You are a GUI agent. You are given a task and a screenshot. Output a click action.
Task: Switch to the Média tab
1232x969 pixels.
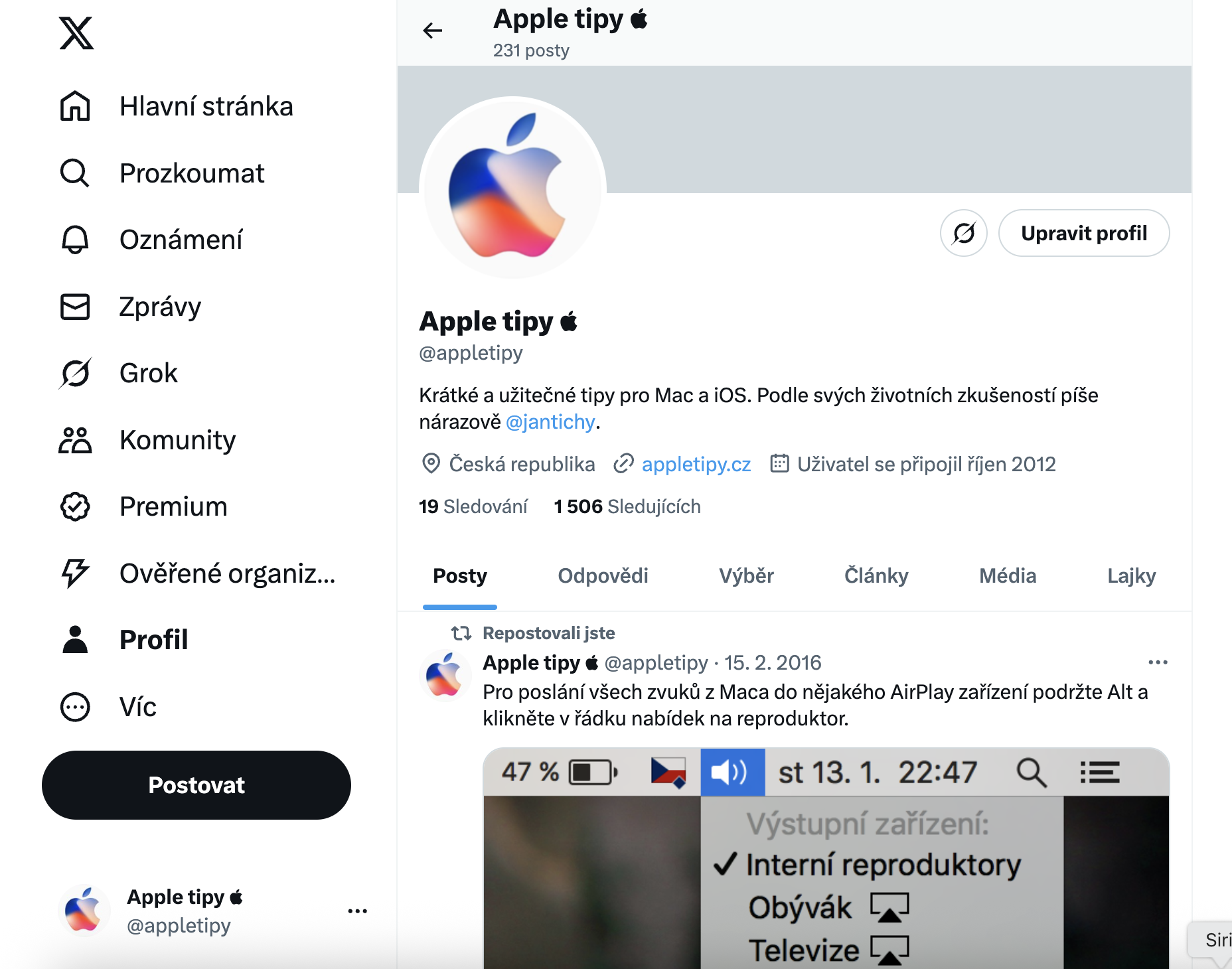pyautogui.click(x=1008, y=575)
